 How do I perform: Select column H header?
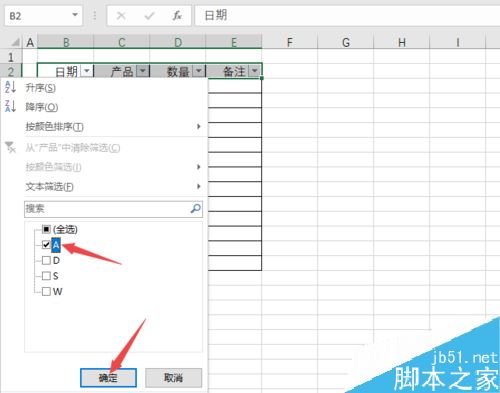(x=402, y=42)
